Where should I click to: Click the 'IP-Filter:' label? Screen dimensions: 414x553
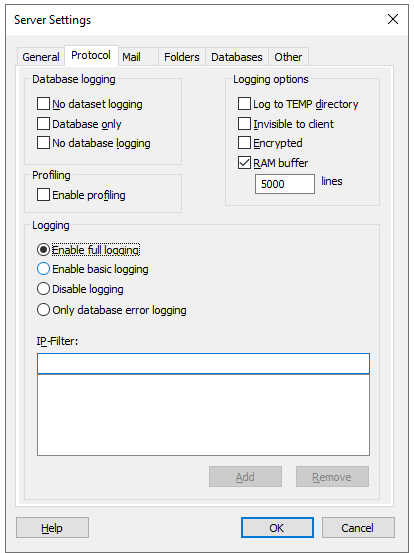pyautogui.click(x=57, y=341)
